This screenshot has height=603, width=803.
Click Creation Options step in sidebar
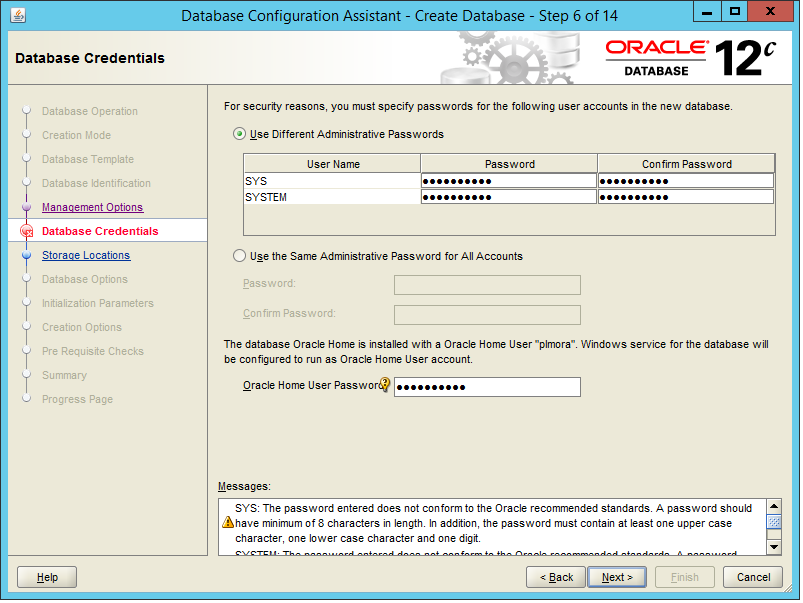tap(81, 327)
